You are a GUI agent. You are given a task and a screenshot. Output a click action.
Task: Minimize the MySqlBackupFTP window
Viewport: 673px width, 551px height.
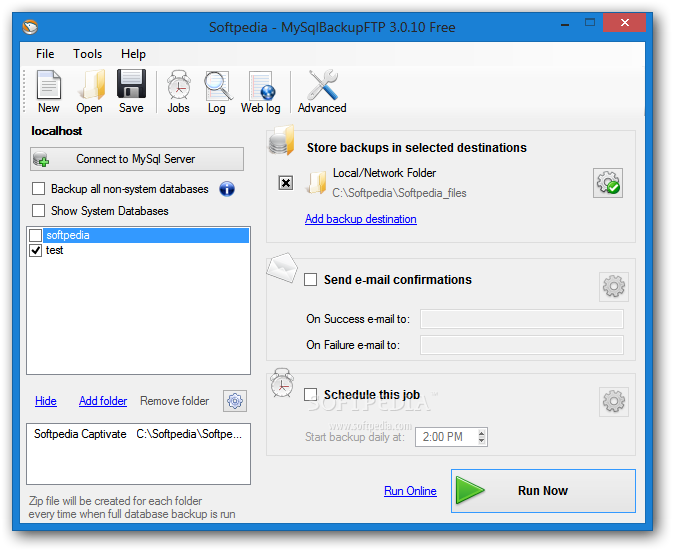(565, 24)
